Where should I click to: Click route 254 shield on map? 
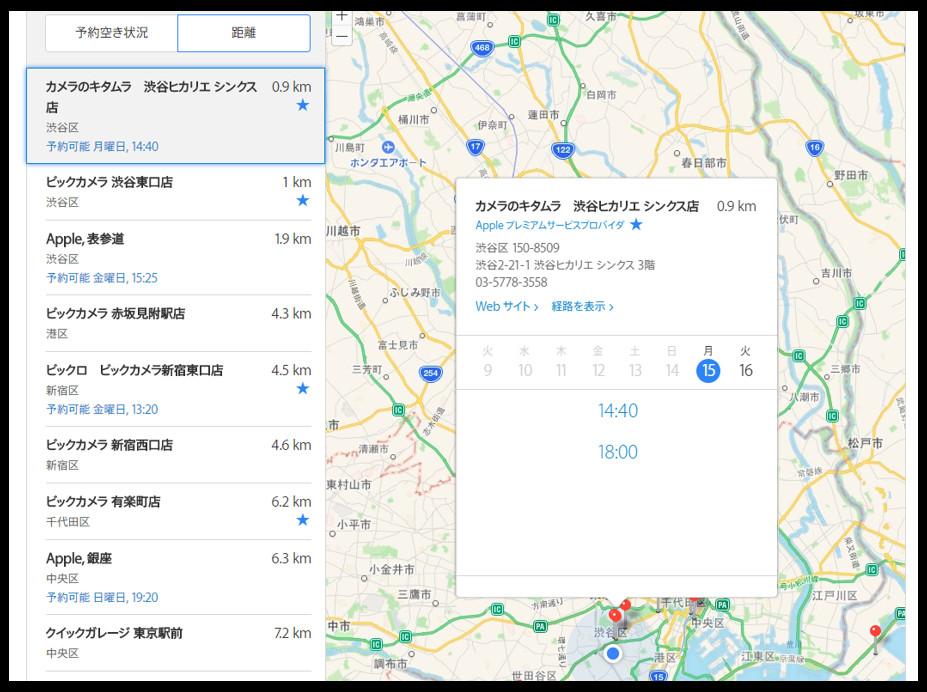pos(430,373)
